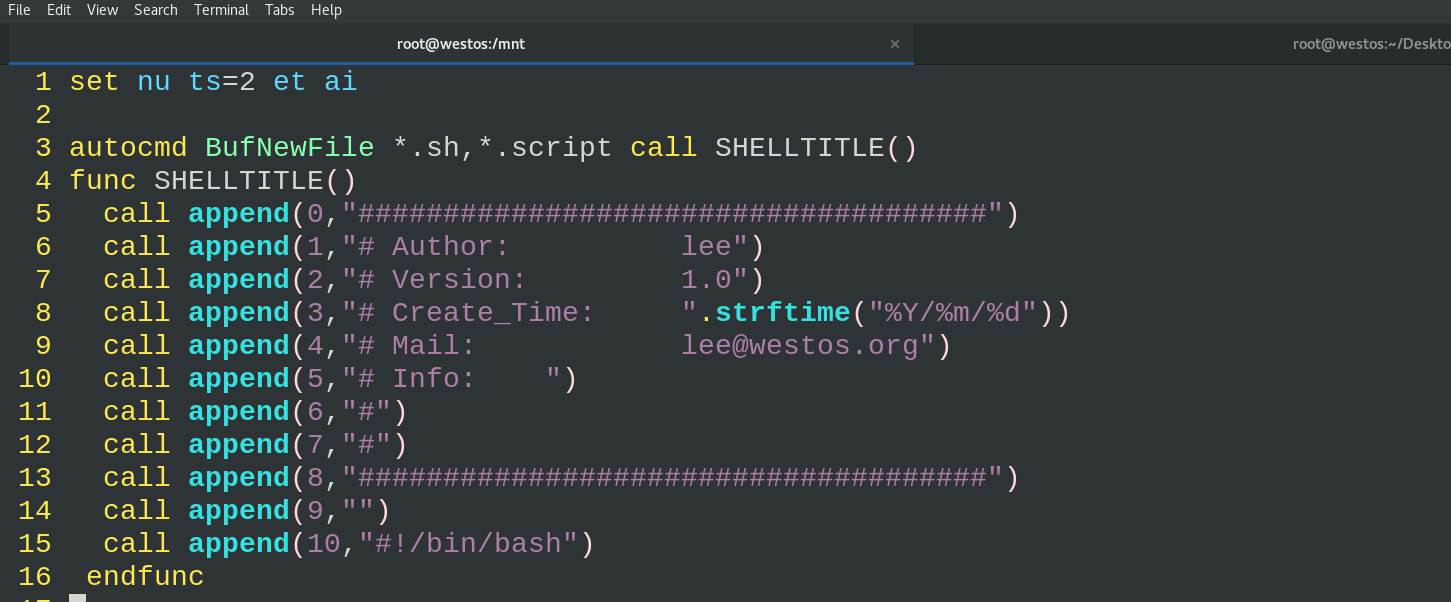Open the Search menu
This screenshot has width=1451, height=602.
click(x=155, y=10)
